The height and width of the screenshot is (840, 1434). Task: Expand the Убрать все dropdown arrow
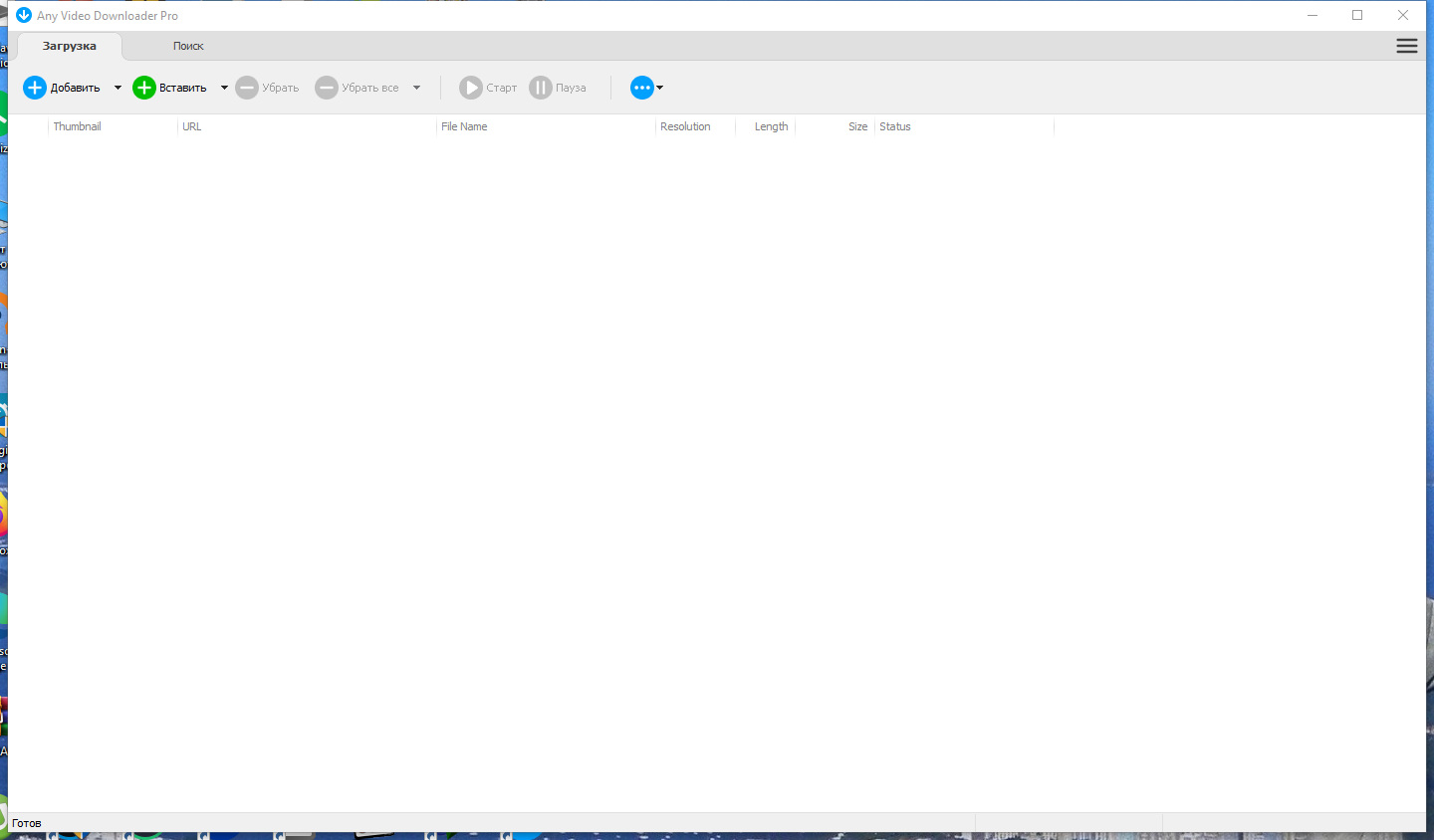pyautogui.click(x=416, y=88)
